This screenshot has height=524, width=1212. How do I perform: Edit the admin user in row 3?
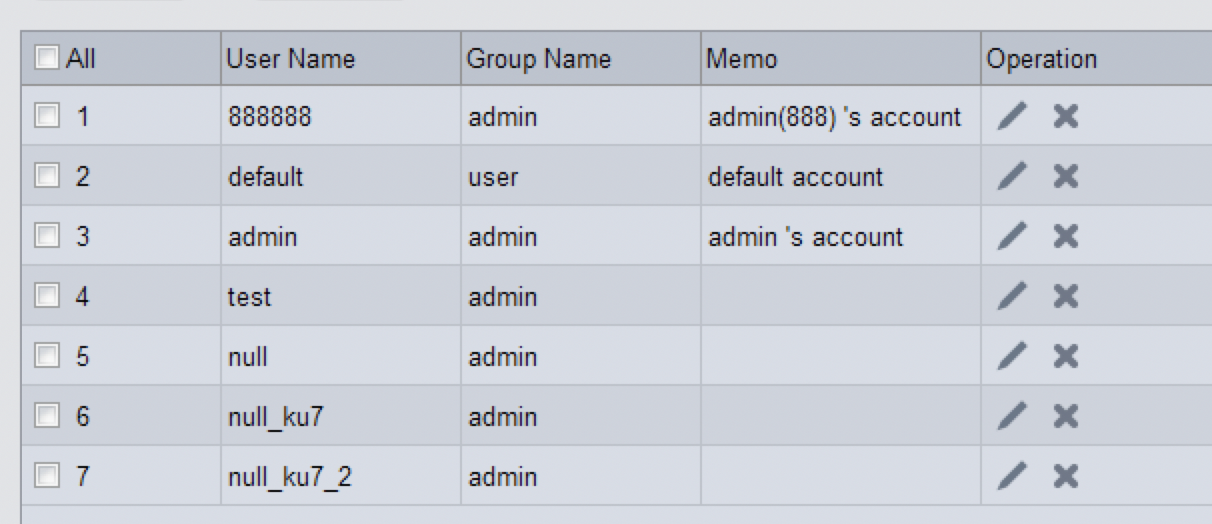[x=1012, y=237]
